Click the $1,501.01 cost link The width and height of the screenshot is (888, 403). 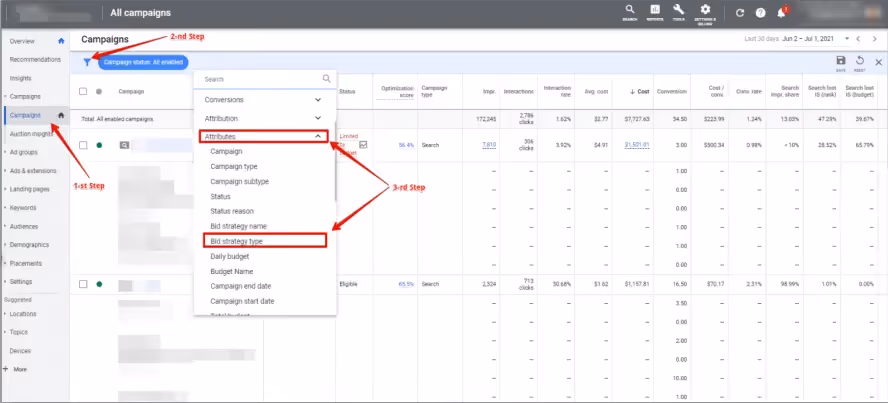[x=637, y=145]
